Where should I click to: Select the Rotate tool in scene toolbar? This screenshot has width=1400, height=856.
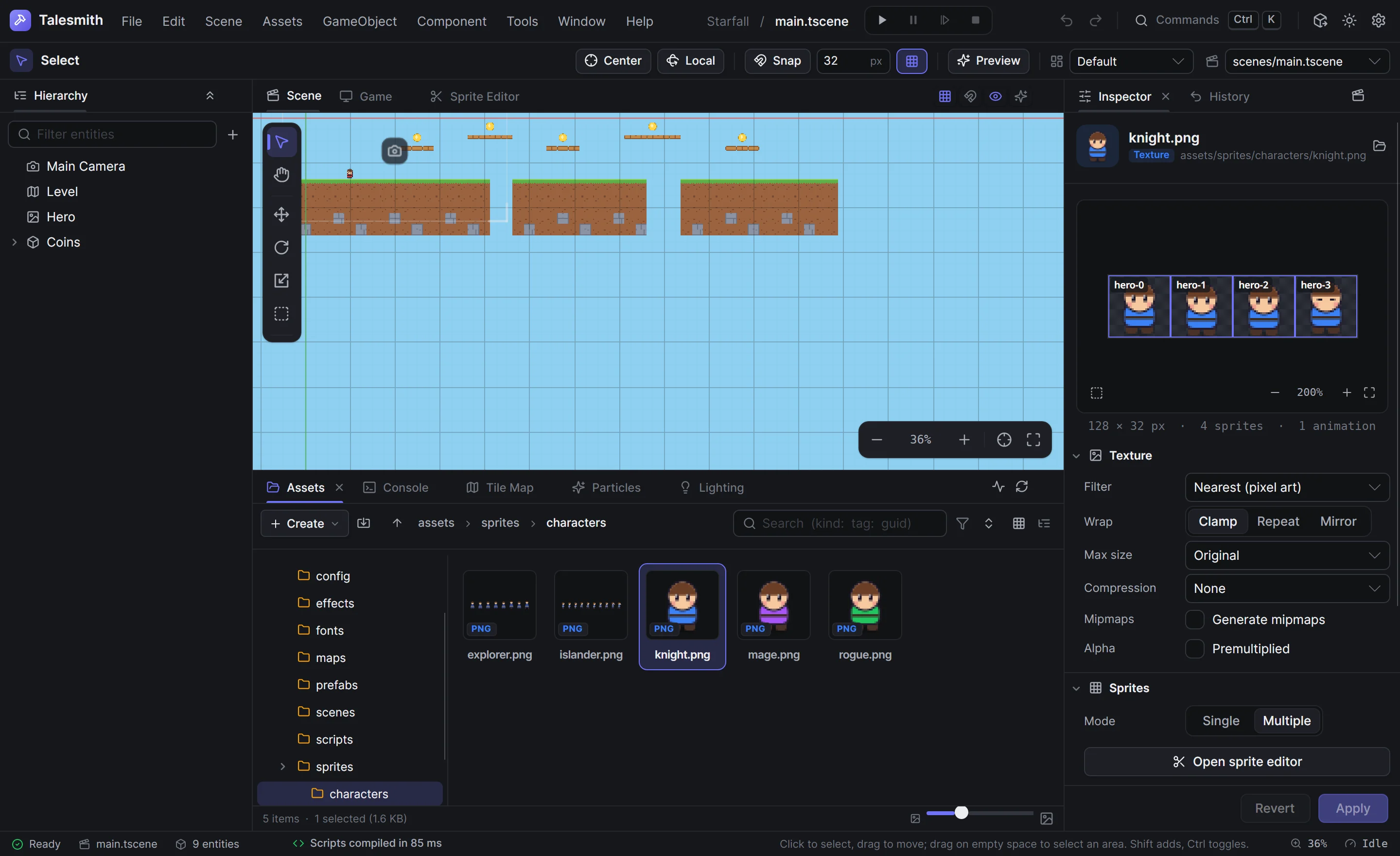(281, 247)
